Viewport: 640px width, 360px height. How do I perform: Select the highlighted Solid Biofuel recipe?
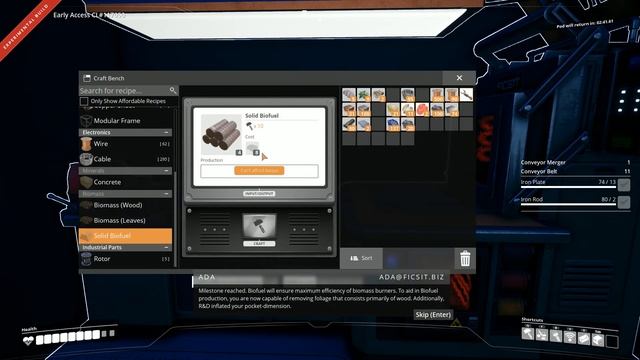[125, 236]
